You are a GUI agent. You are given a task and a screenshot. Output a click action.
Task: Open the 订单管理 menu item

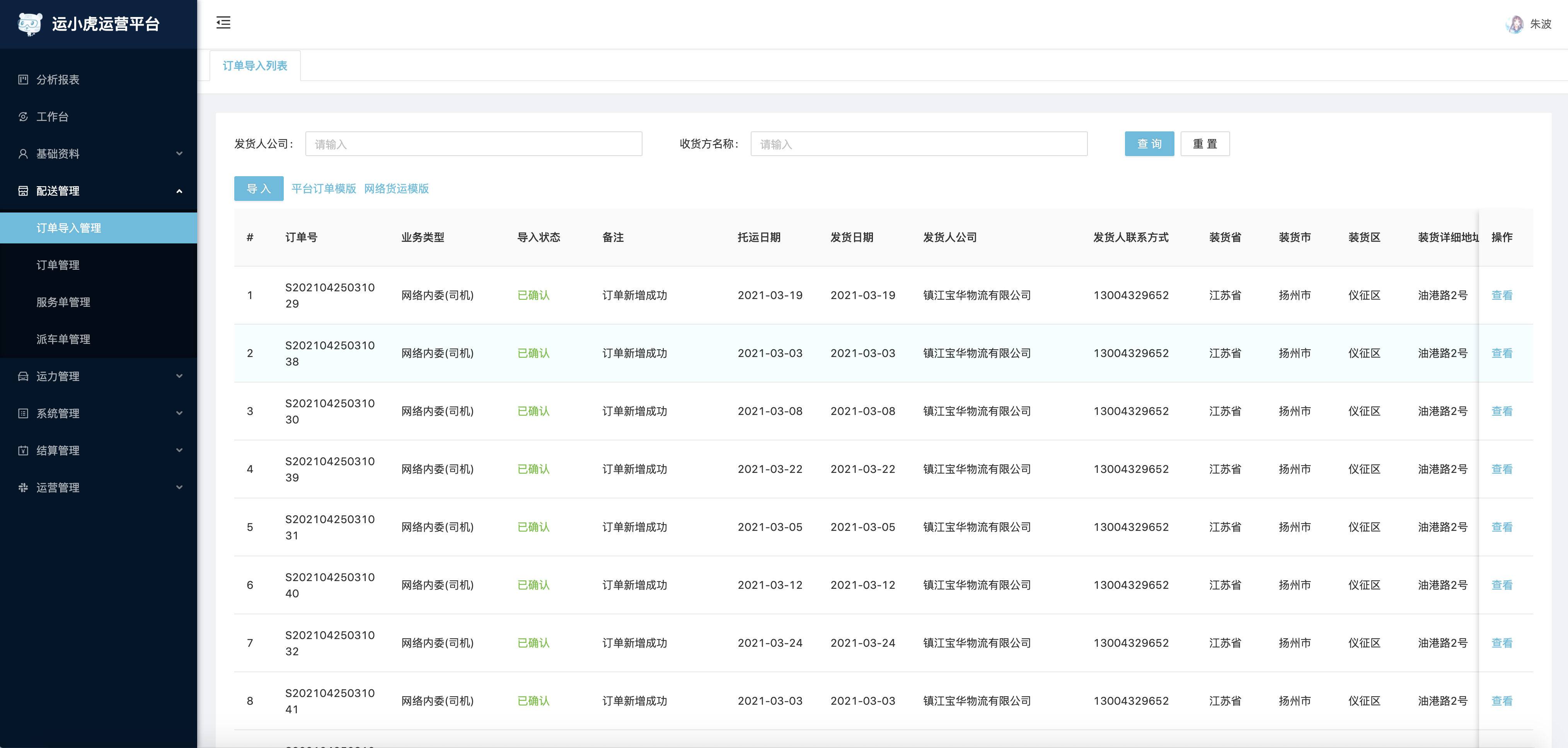click(x=58, y=265)
